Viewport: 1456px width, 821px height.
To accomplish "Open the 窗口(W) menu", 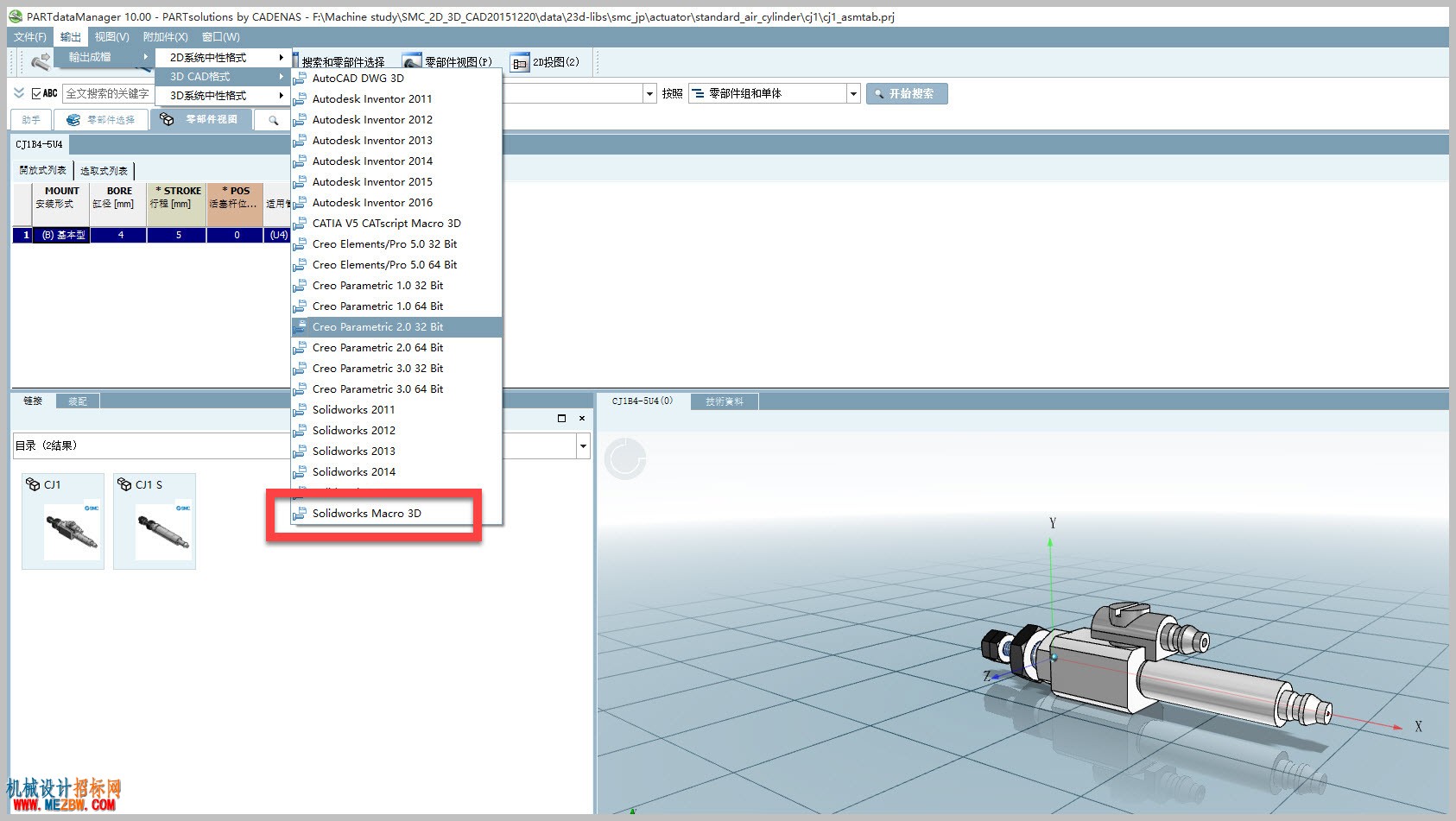I will click(221, 37).
